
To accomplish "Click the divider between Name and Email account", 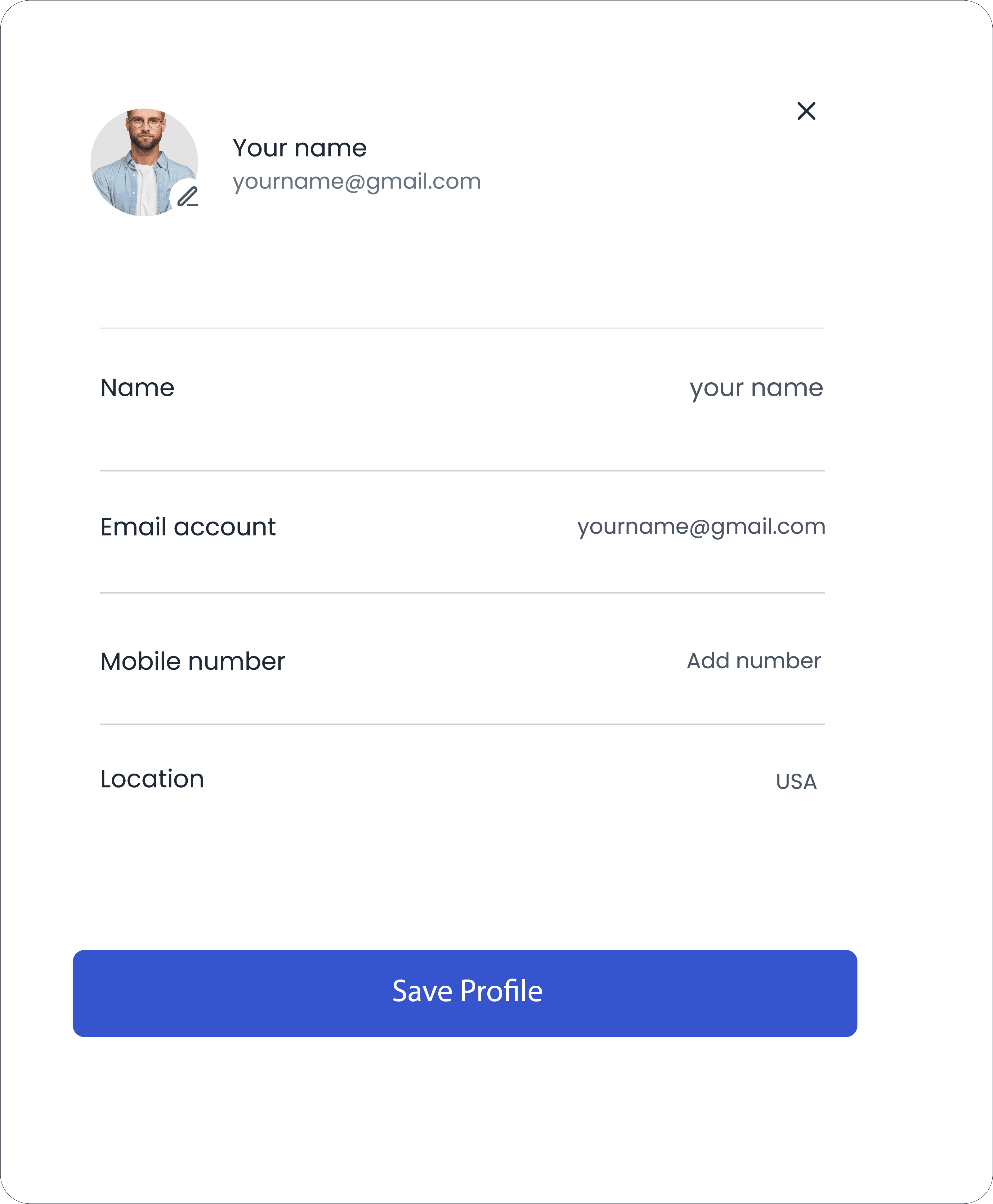I will [462, 470].
